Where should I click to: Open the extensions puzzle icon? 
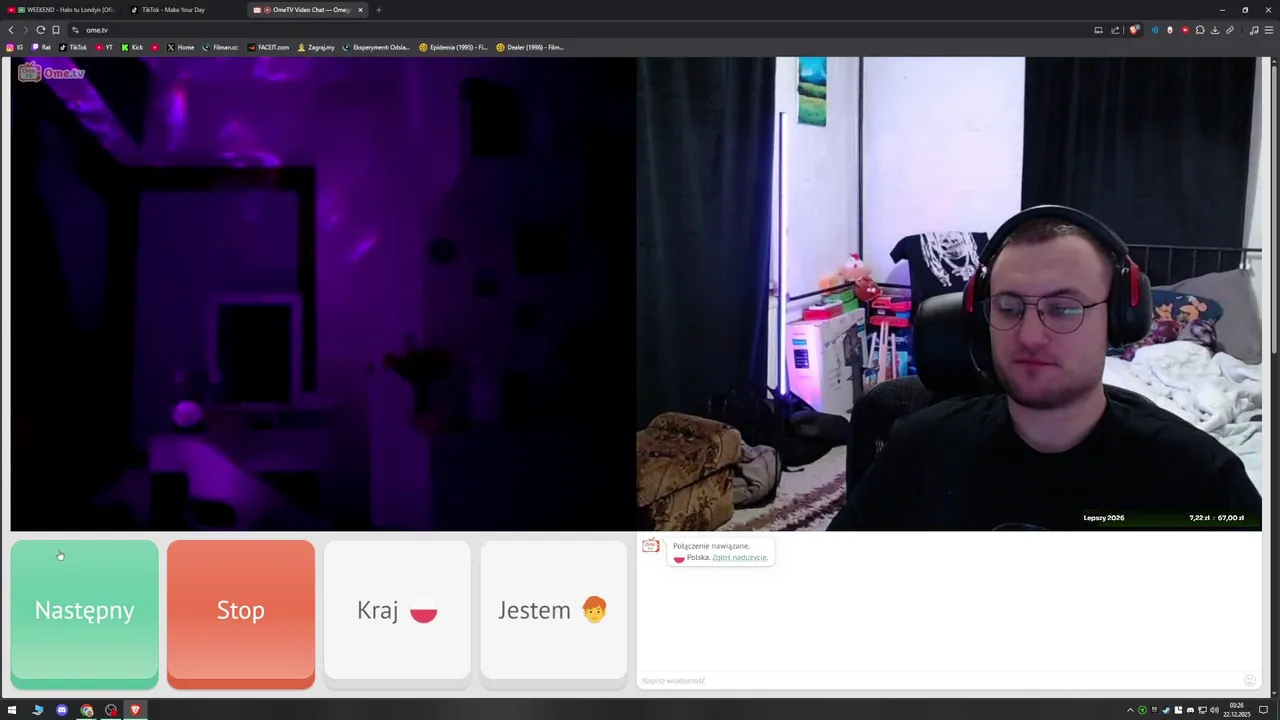tap(1200, 30)
